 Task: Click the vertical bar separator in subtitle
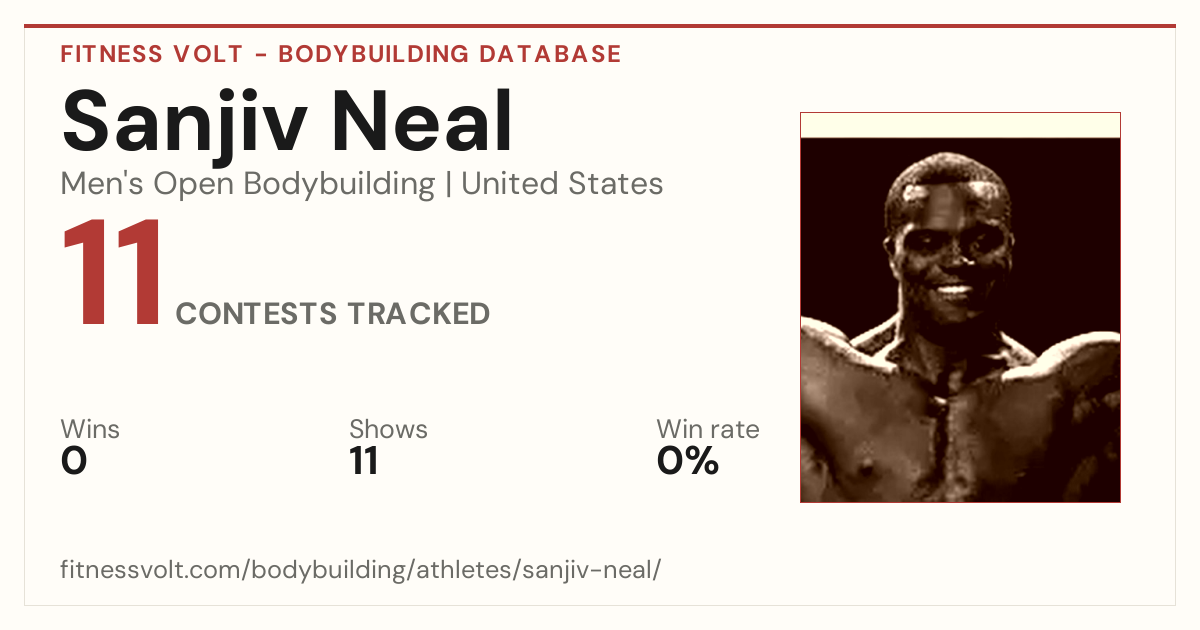point(448,185)
